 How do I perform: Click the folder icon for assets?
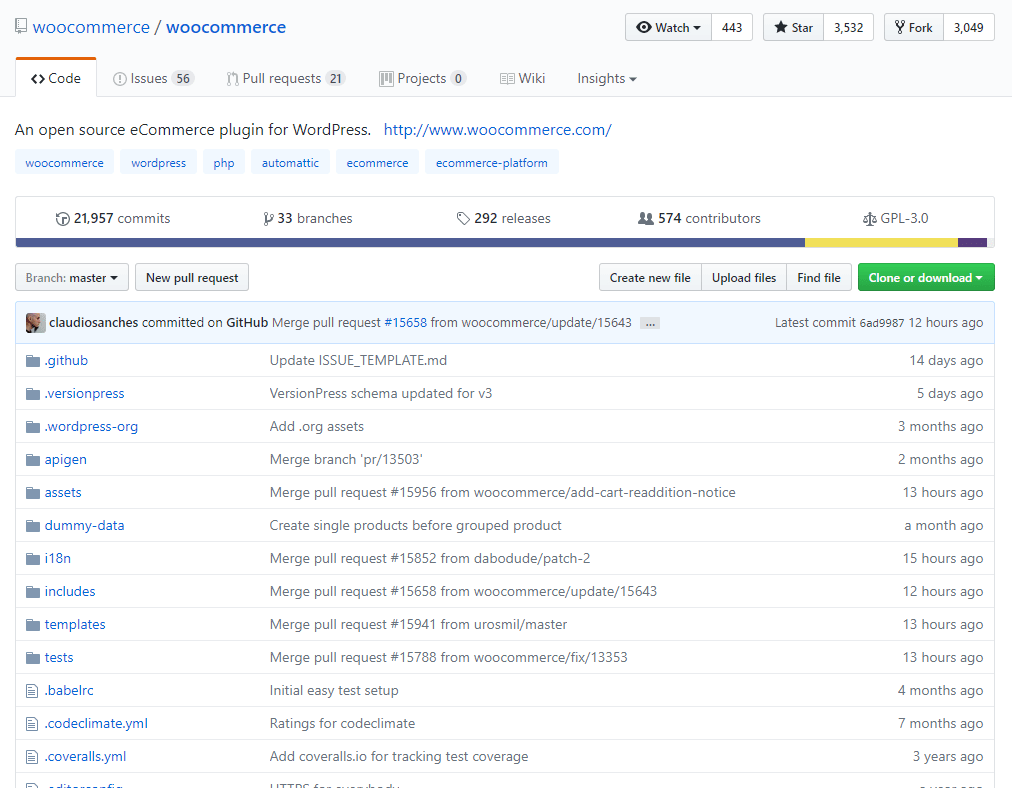pos(33,493)
